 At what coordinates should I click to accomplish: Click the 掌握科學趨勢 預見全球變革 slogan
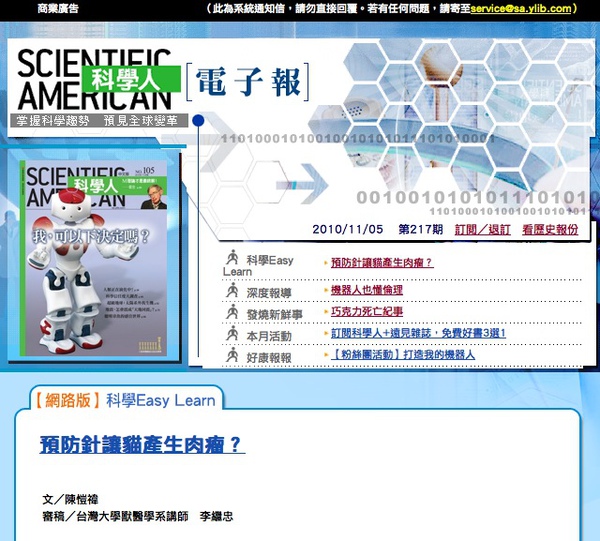(x=98, y=121)
